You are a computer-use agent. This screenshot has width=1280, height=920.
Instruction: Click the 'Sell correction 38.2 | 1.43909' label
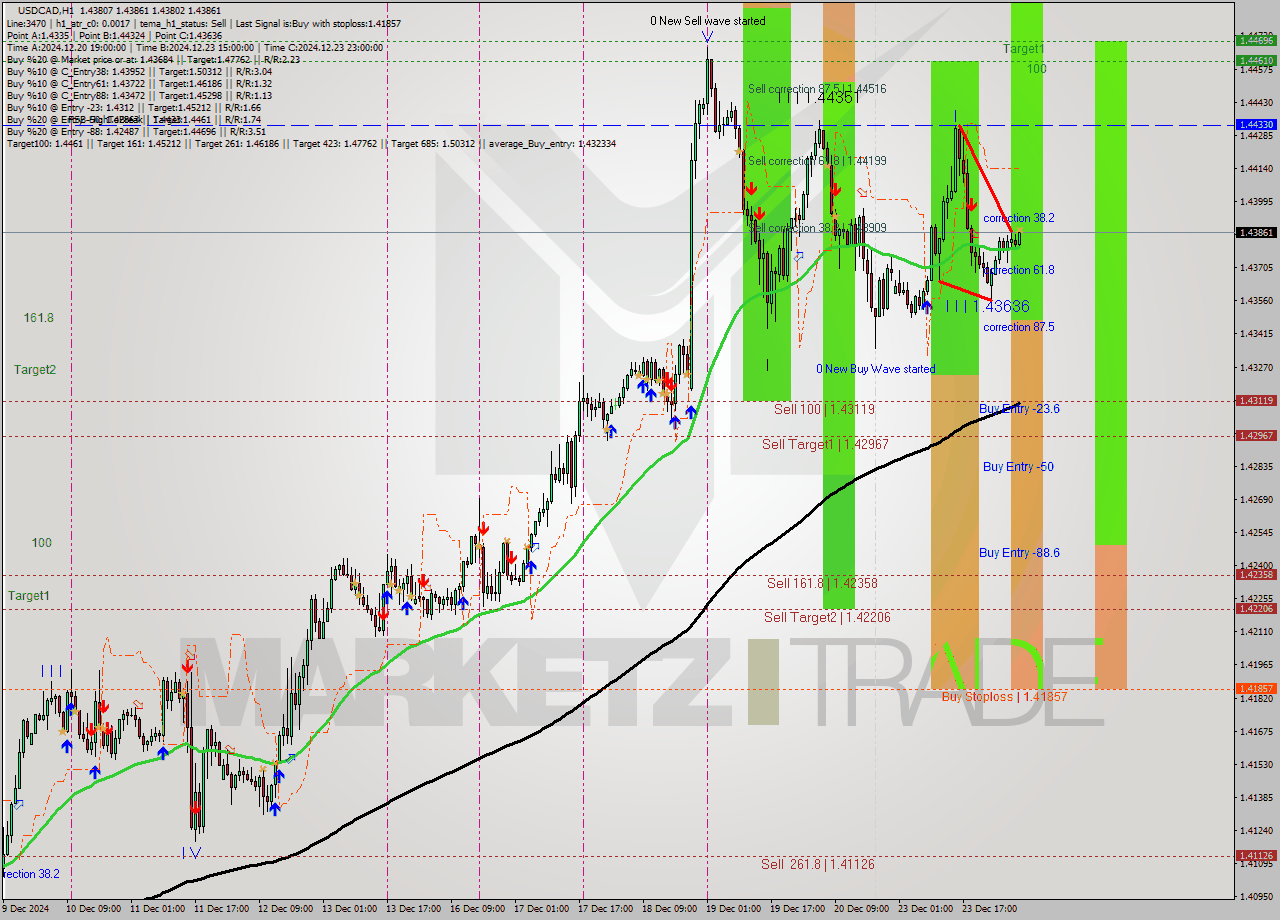pyautogui.click(x=817, y=229)
